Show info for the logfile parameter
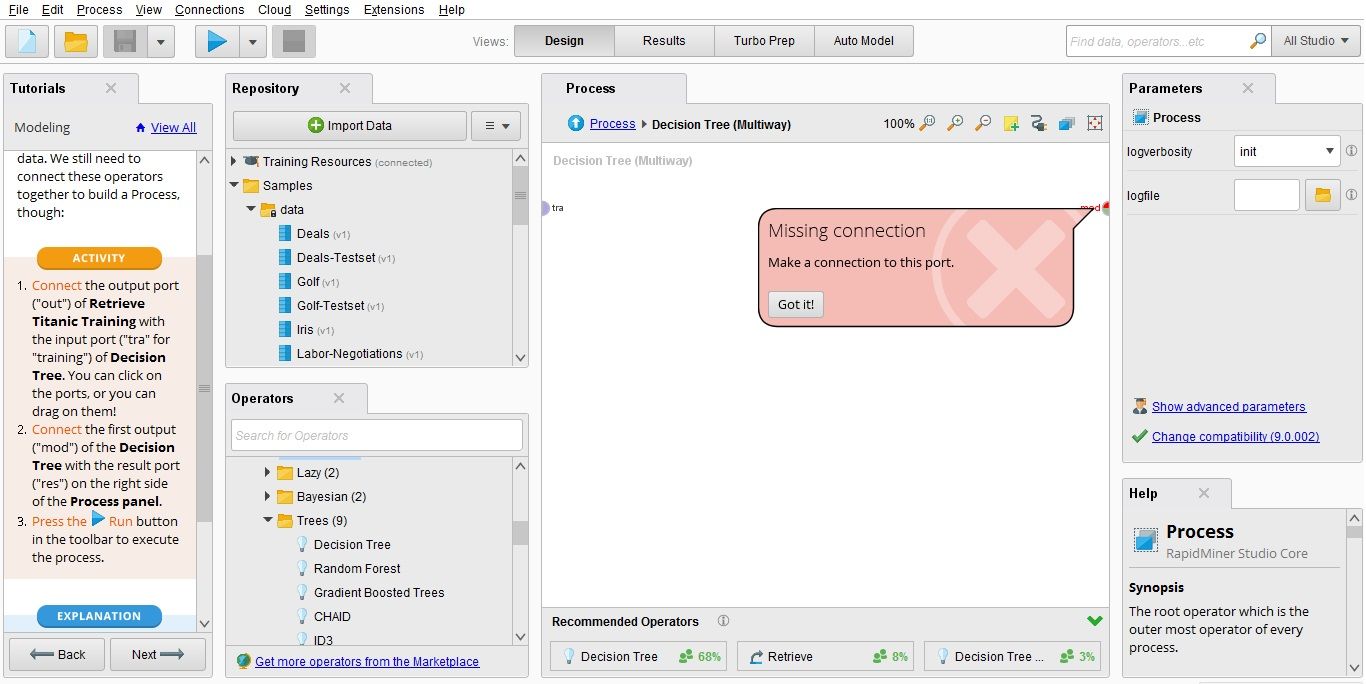 [x=1351, y=195]
